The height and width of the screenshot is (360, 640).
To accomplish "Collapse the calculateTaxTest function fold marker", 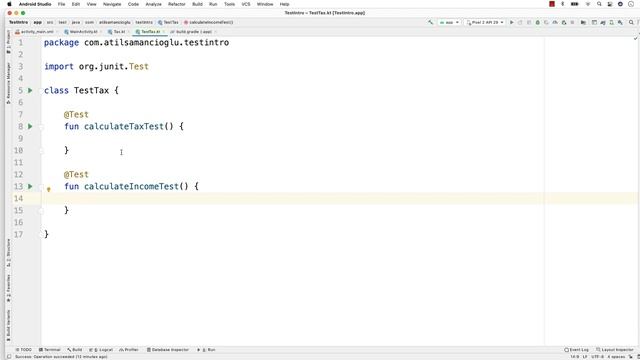I will (41, 127).
